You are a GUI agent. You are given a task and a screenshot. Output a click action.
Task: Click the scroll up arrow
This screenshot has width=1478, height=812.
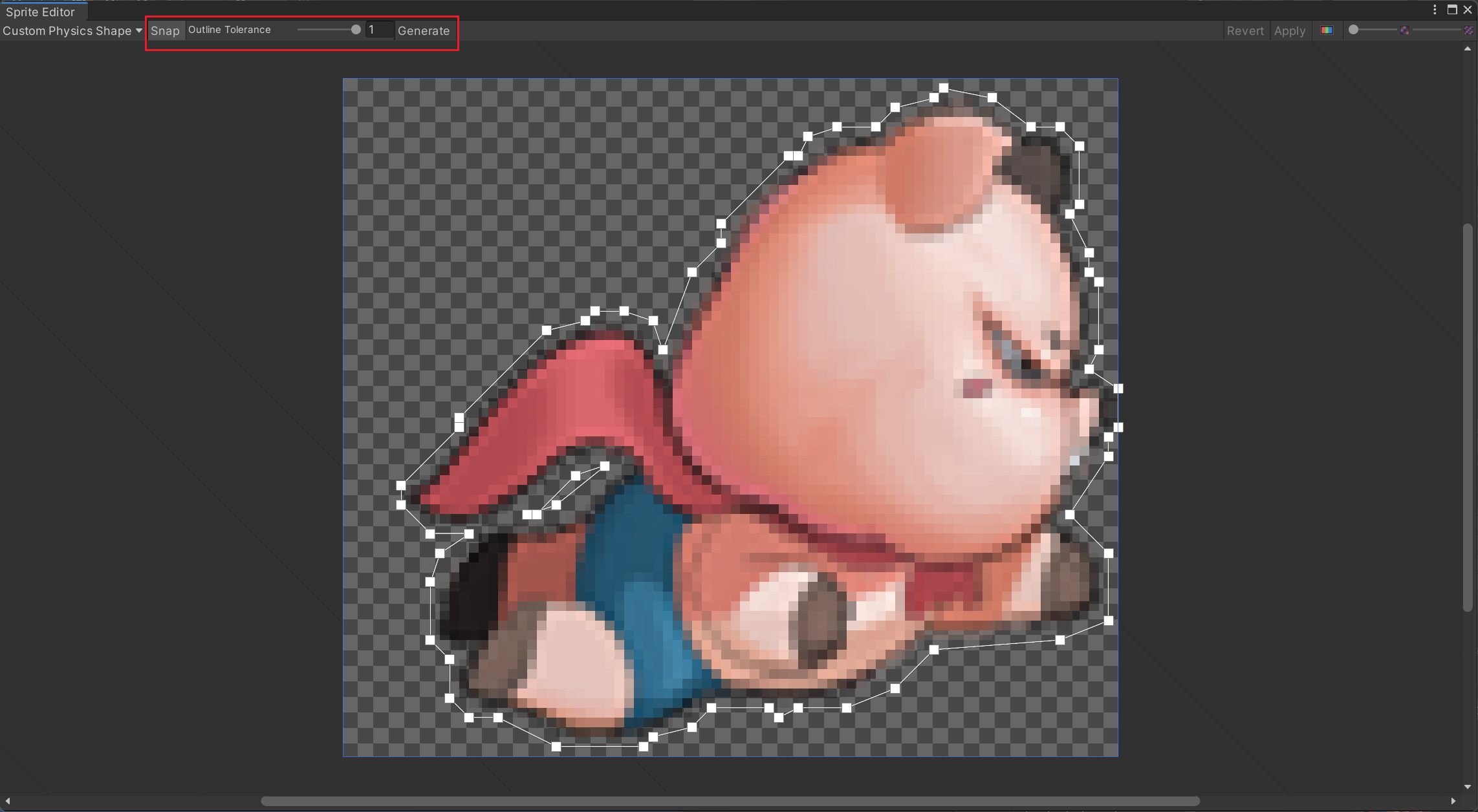tap(1468, 48)
